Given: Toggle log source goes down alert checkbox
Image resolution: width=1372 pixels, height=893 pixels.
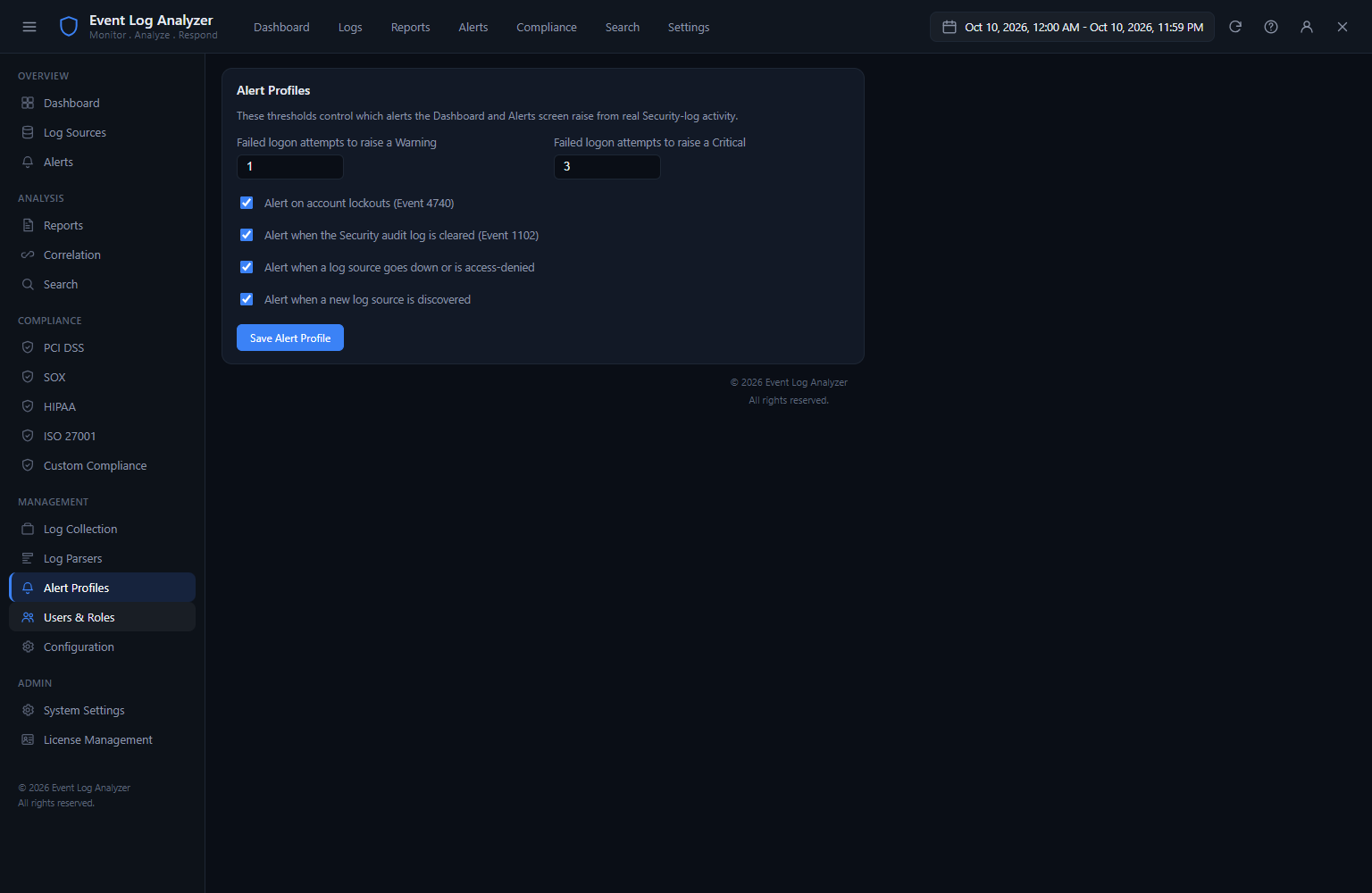Looking at the screenshot, I should [247, 267].
